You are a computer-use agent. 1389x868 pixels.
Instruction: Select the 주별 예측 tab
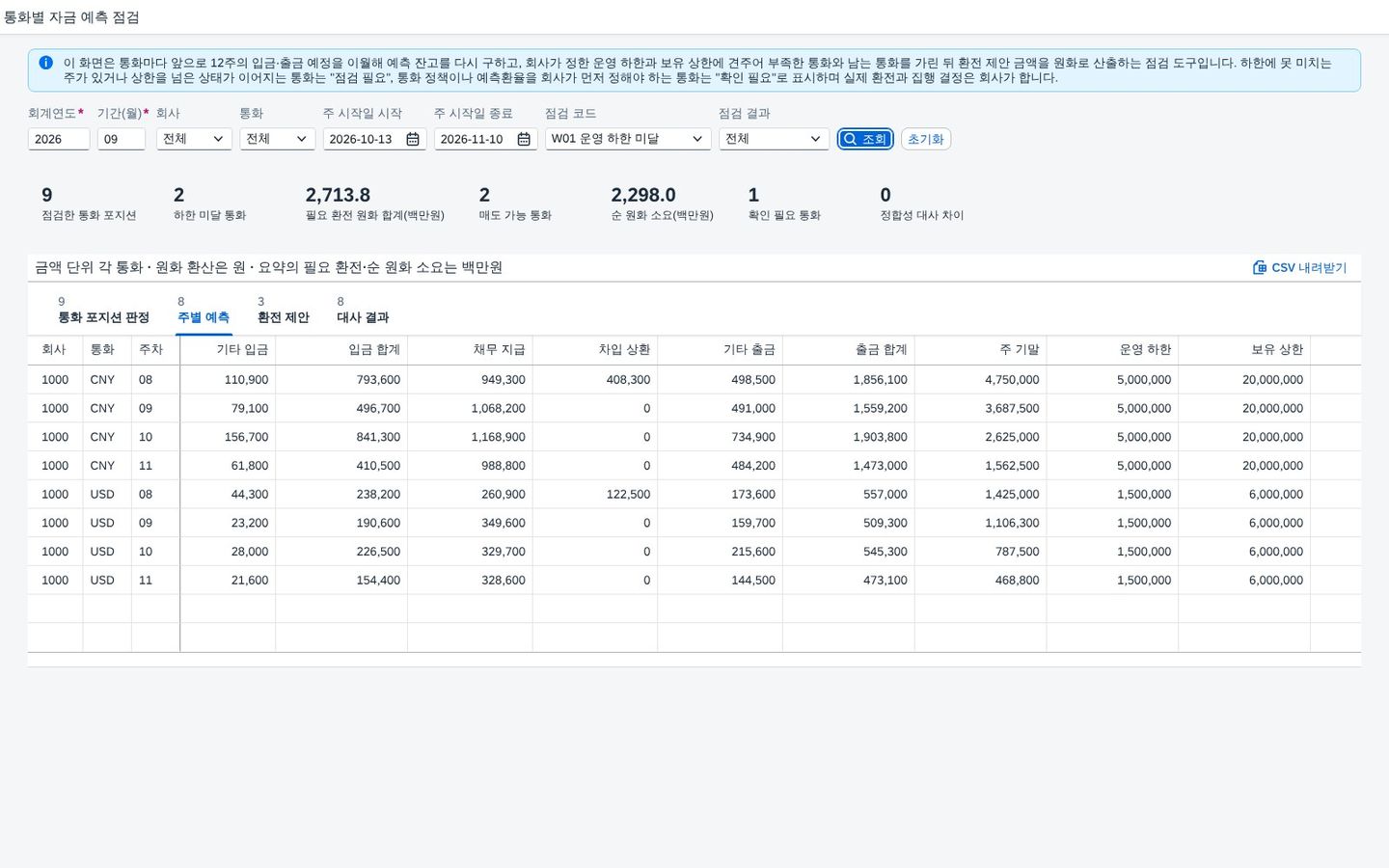point(204,311)
